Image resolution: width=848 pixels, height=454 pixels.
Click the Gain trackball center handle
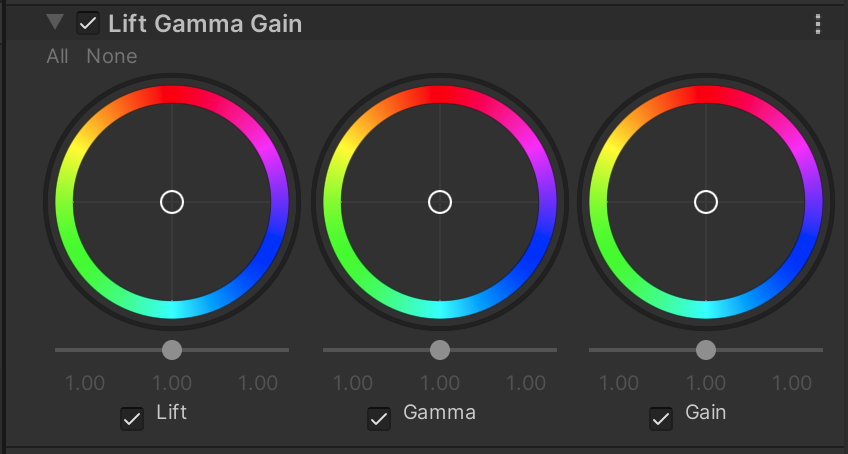pos(706,202)
